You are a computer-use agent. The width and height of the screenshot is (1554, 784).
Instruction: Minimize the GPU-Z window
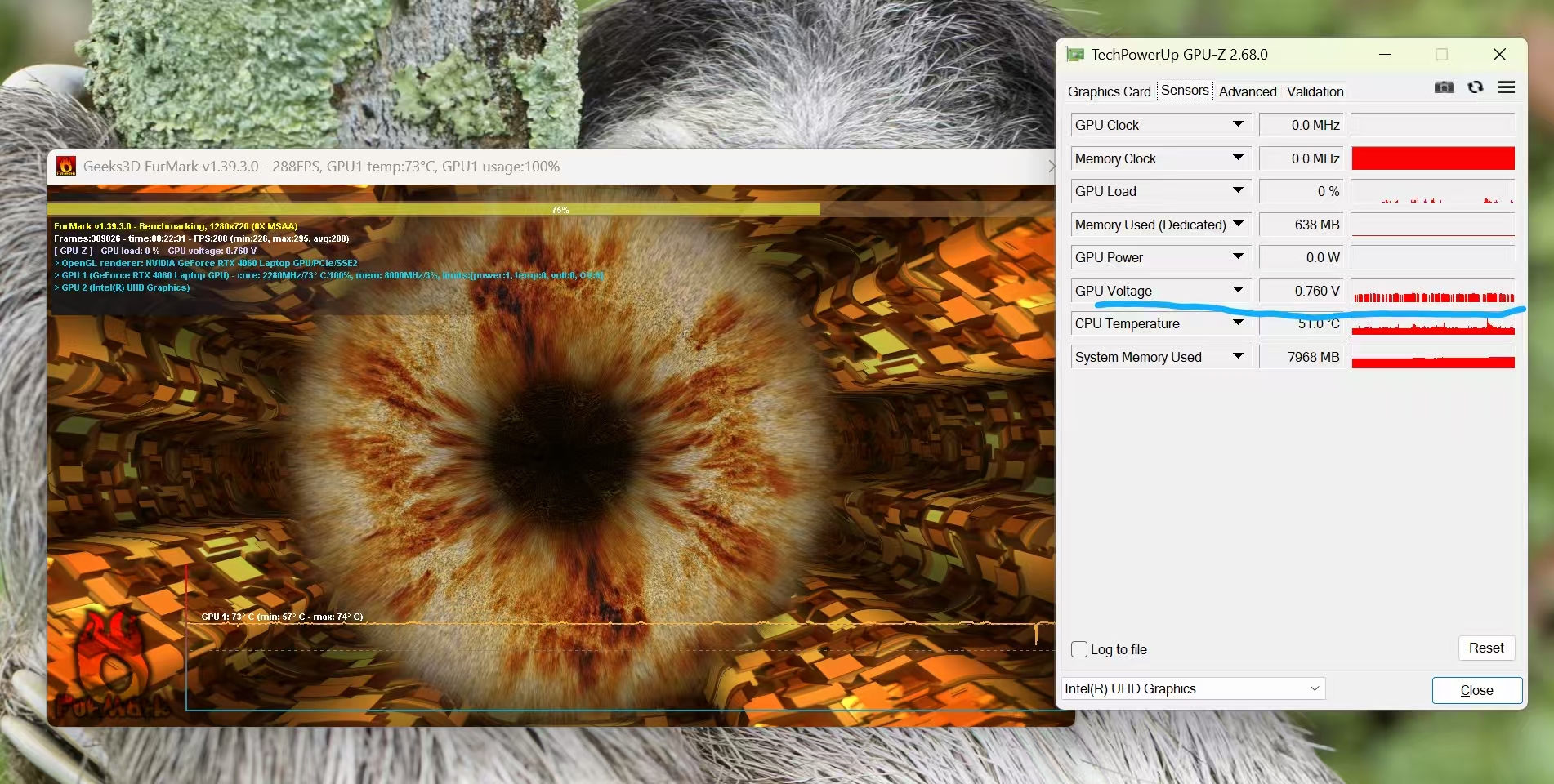pyautogui.click(x=1385, y=55)
